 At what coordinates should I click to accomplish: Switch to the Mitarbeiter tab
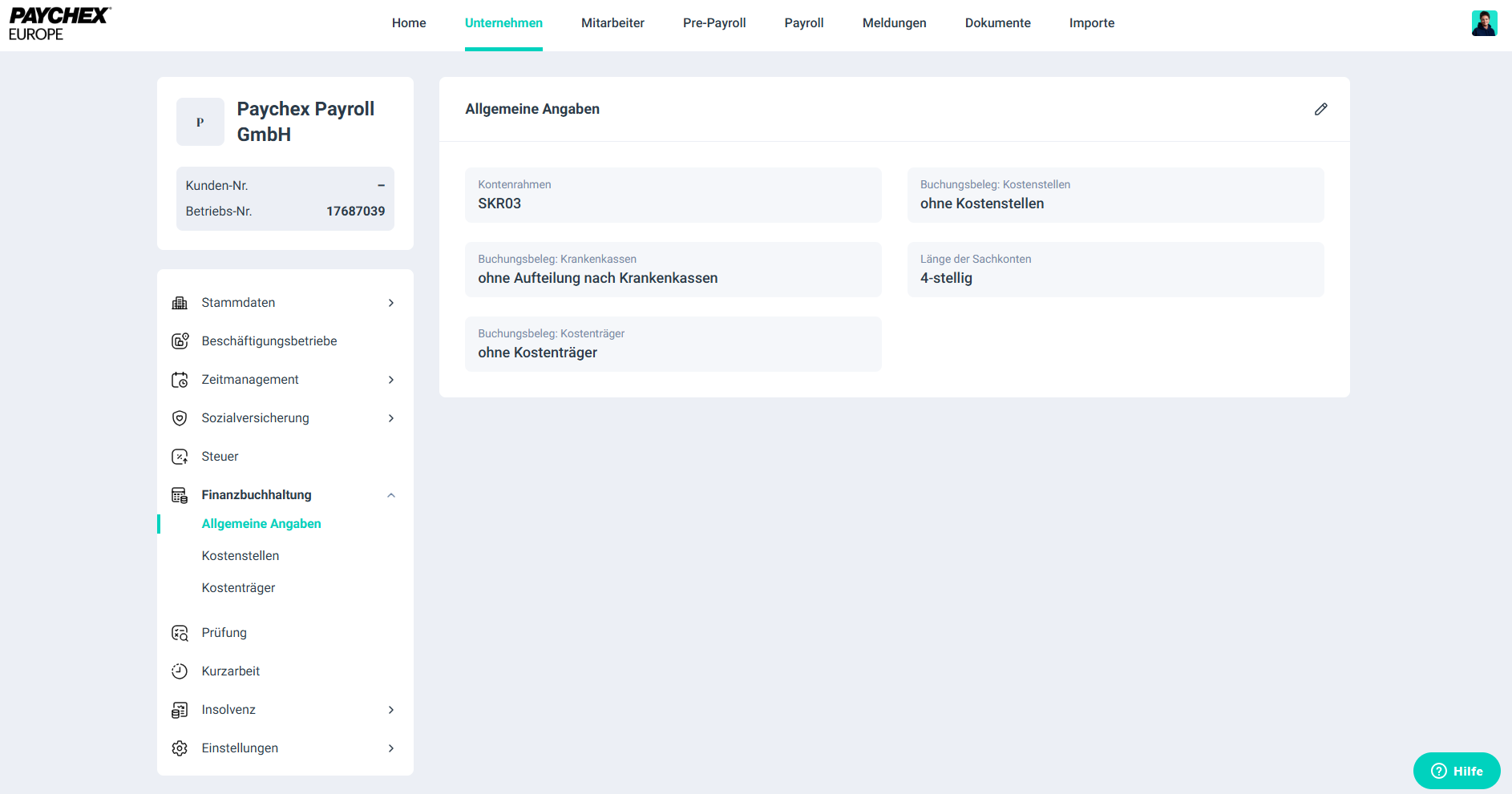pos(612,23)
